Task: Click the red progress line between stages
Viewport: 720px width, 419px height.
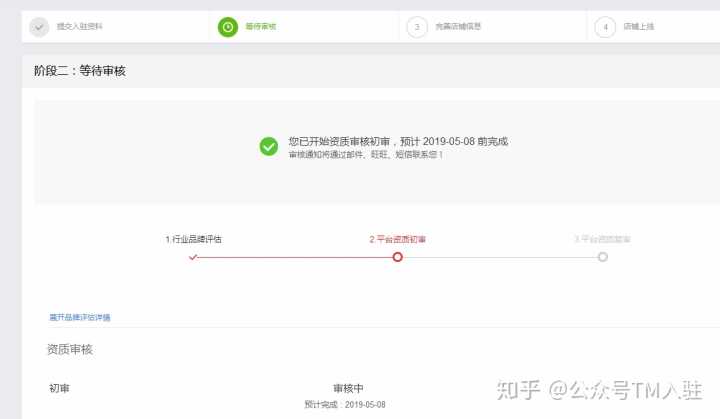Action: pos(295,257)
